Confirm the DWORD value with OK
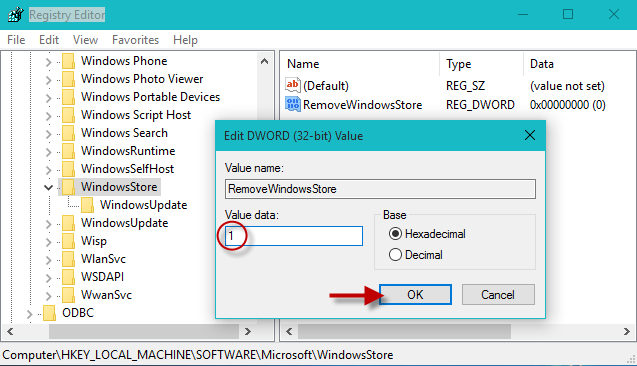 click(415, 294)
